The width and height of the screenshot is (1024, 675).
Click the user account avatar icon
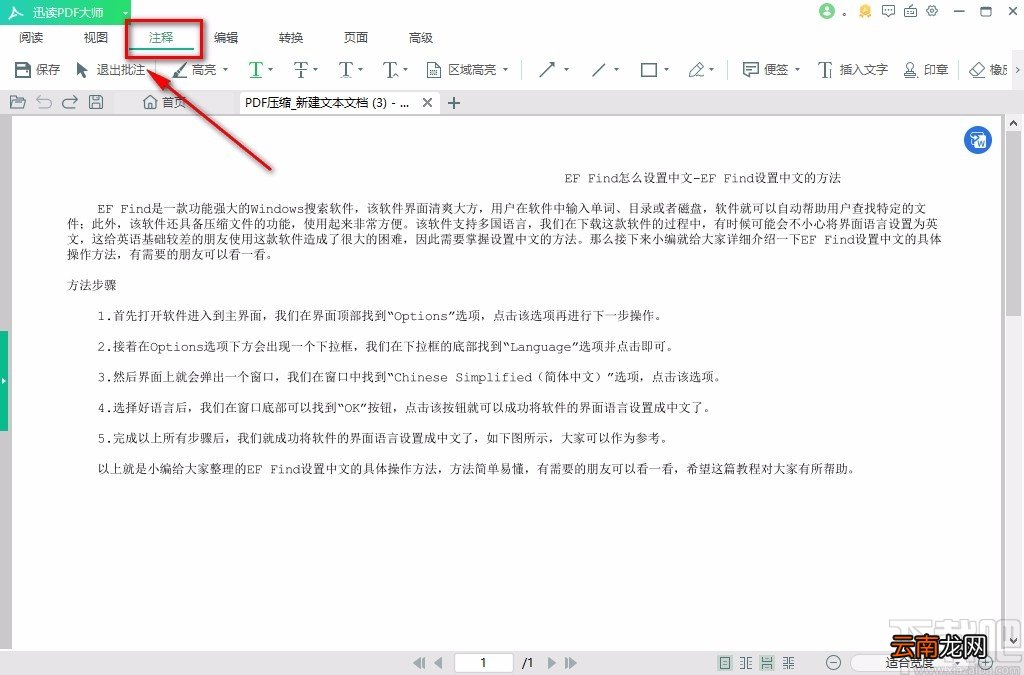[x=827, y=11]
